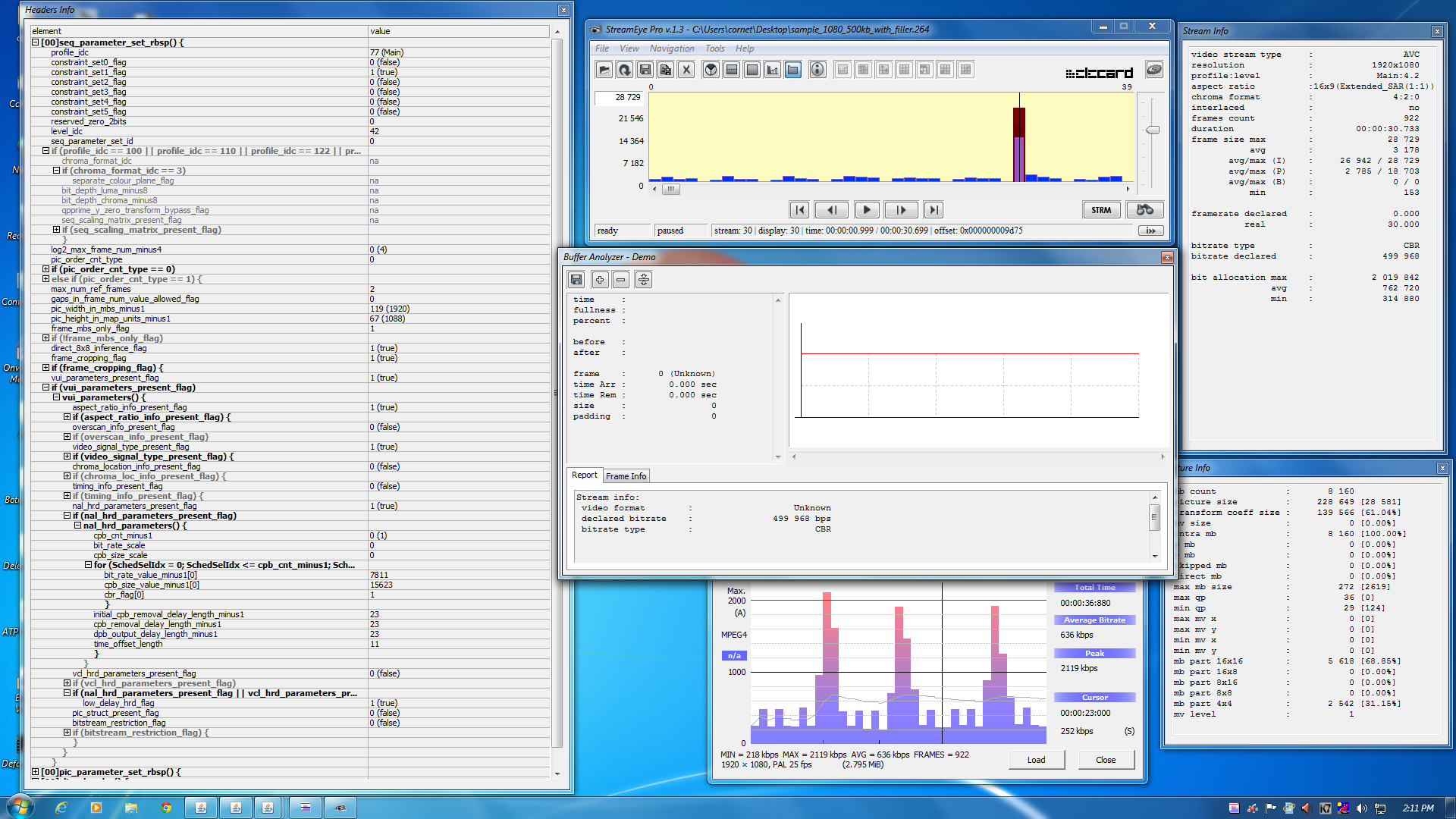Select the max_num_ref_frames row

coord(290,289)
